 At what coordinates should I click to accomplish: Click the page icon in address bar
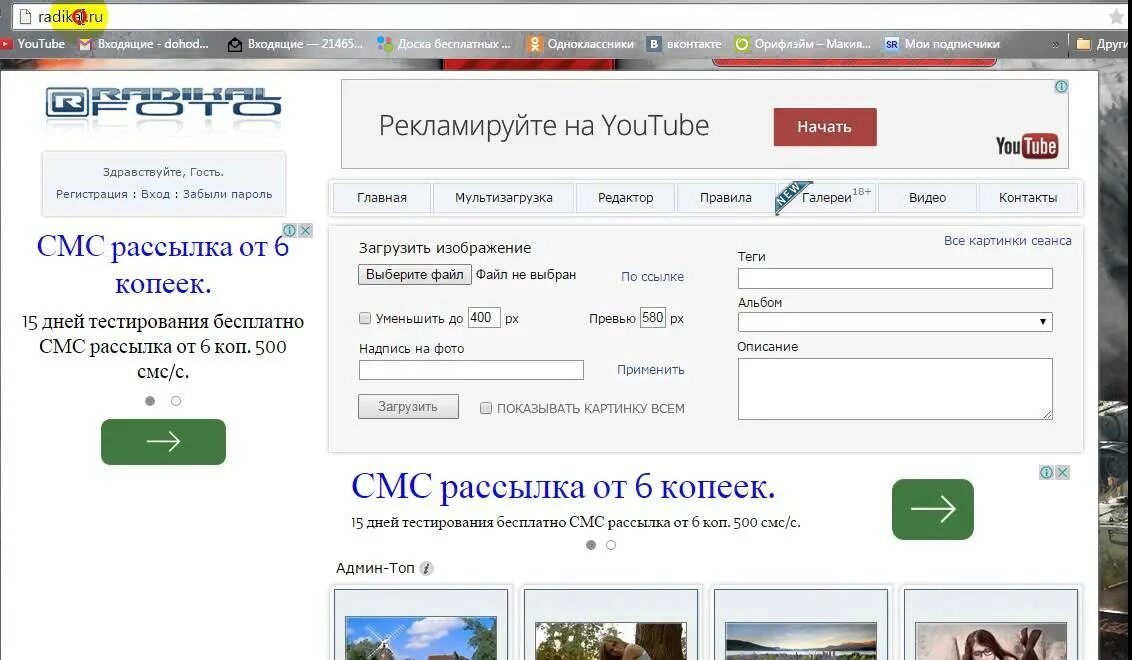[25, 16]
